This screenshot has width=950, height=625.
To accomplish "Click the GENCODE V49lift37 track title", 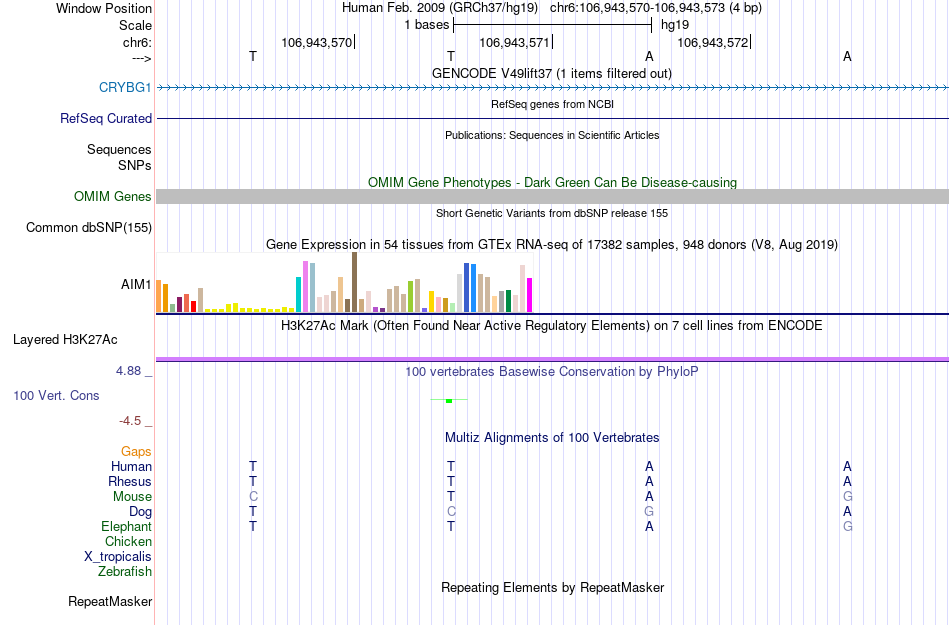I will pyautogui.click(x=552, y=73).
